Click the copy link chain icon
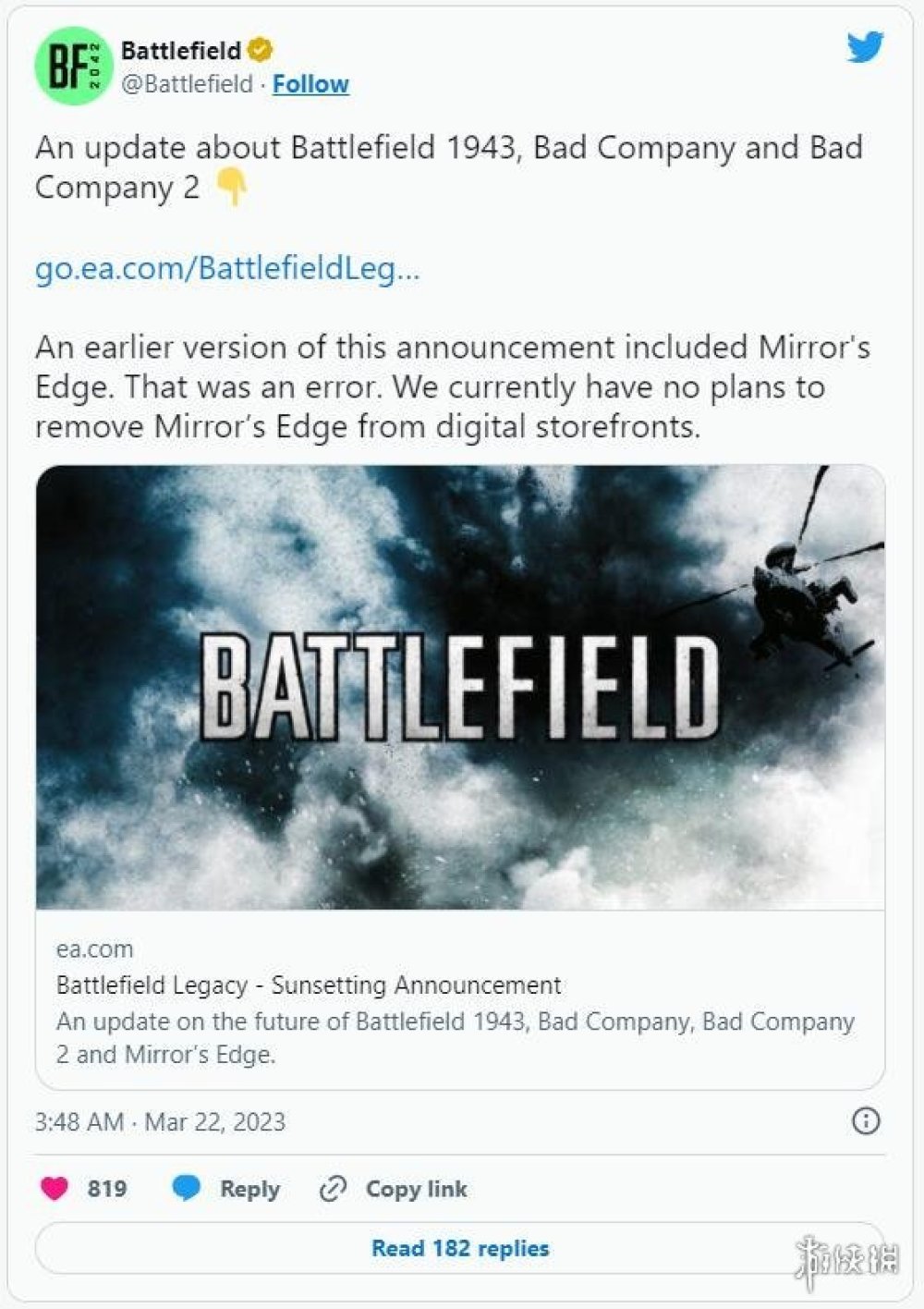 pyautogui.click(x=332, y=1189)
